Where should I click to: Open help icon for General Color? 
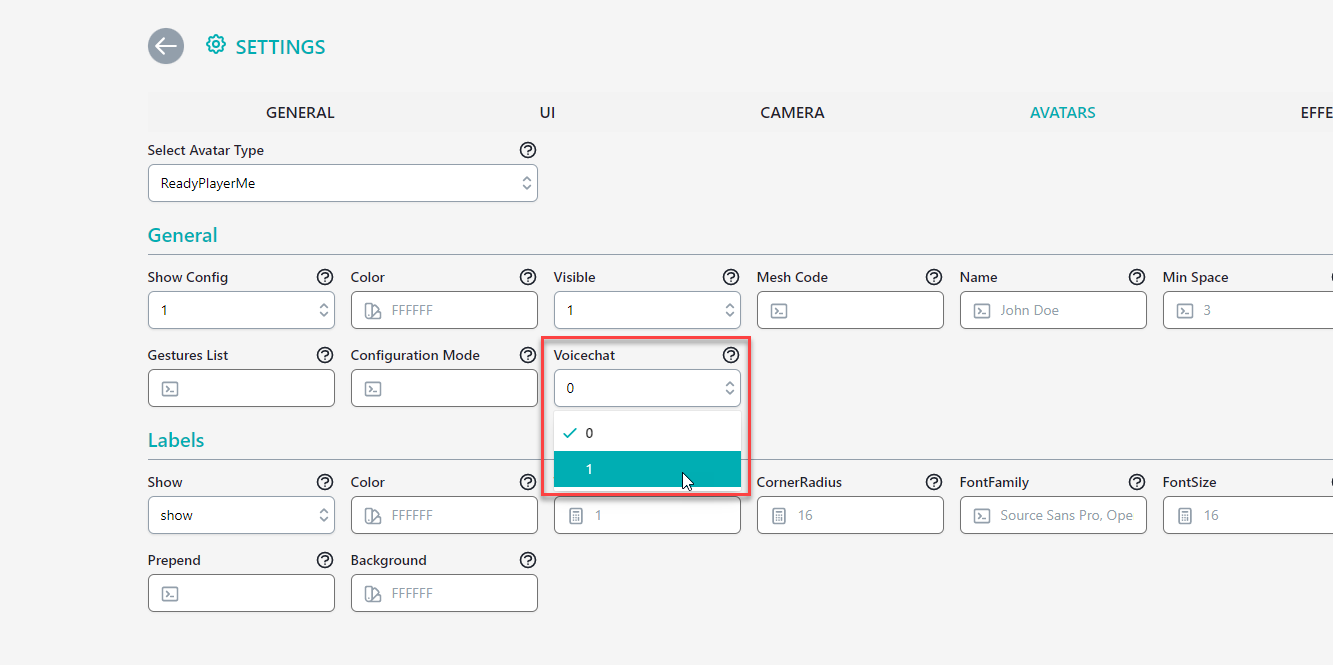[x=528, y=277]
